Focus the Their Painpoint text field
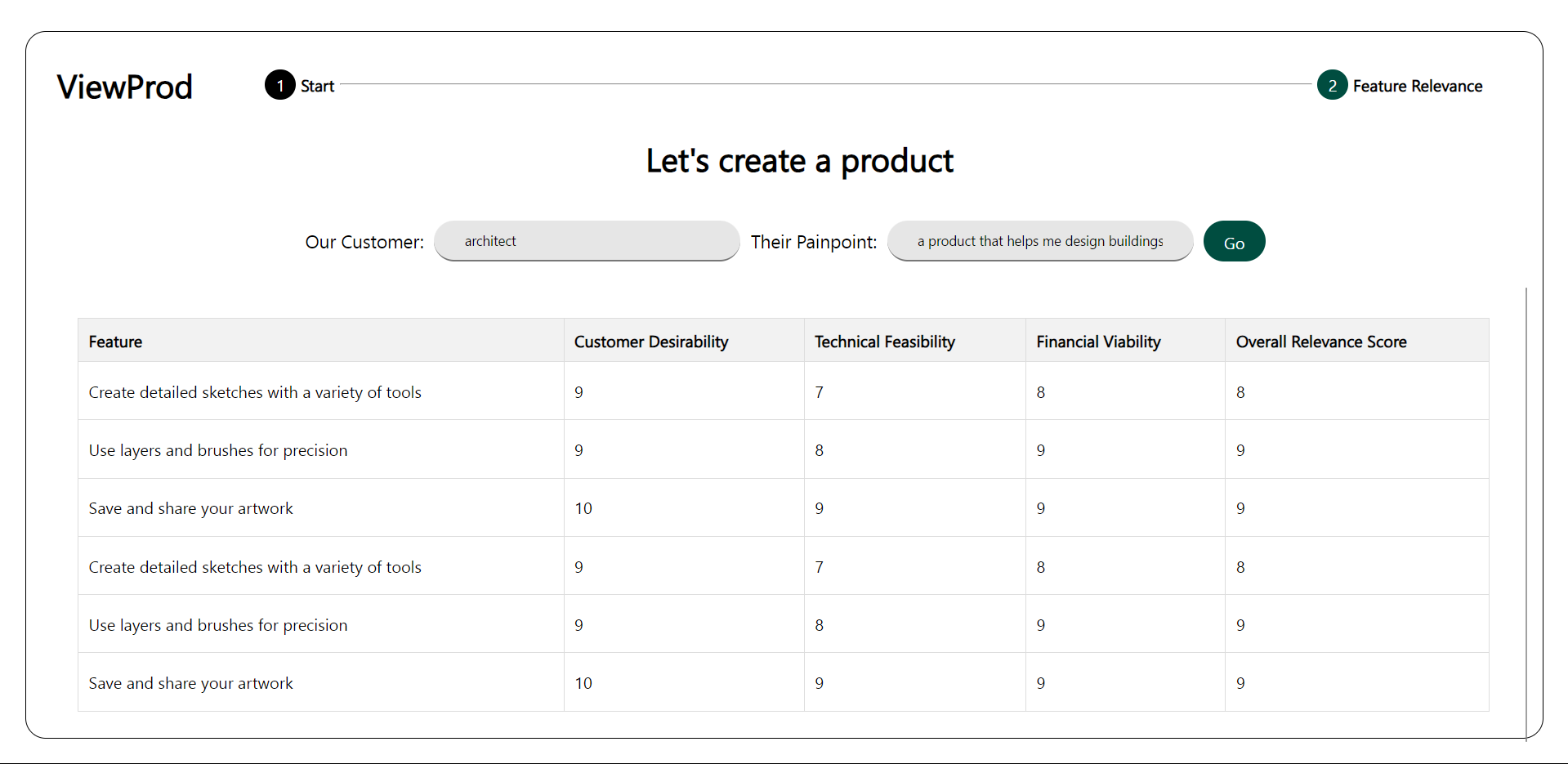The height and width of the screenshot is (764, 1568). click(x=1039, y=241)
